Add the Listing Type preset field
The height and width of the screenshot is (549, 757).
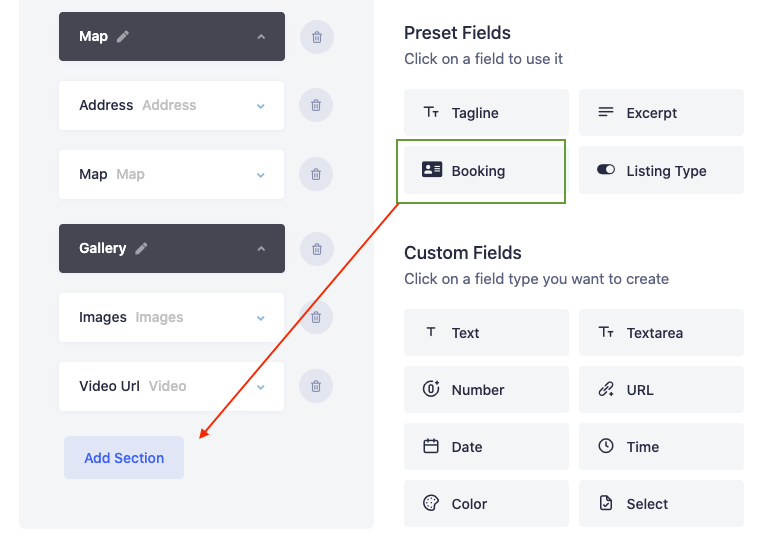[661, 170]
